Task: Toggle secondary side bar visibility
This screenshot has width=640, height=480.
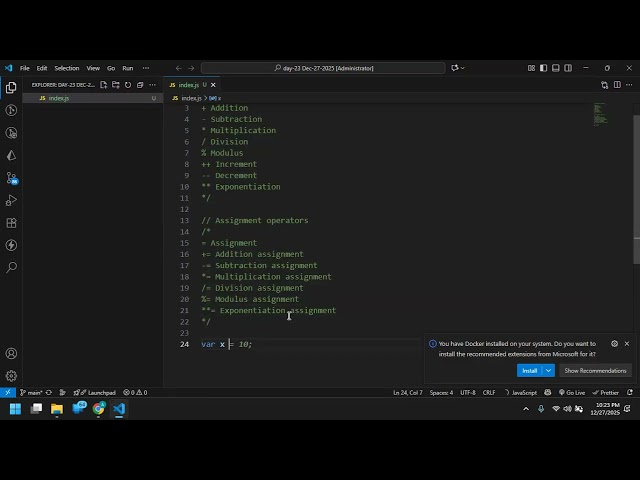Action: click(568, 68)
